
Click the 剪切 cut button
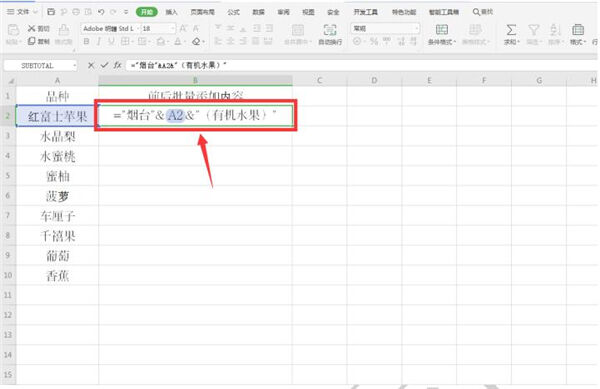(x=39, y=28)
